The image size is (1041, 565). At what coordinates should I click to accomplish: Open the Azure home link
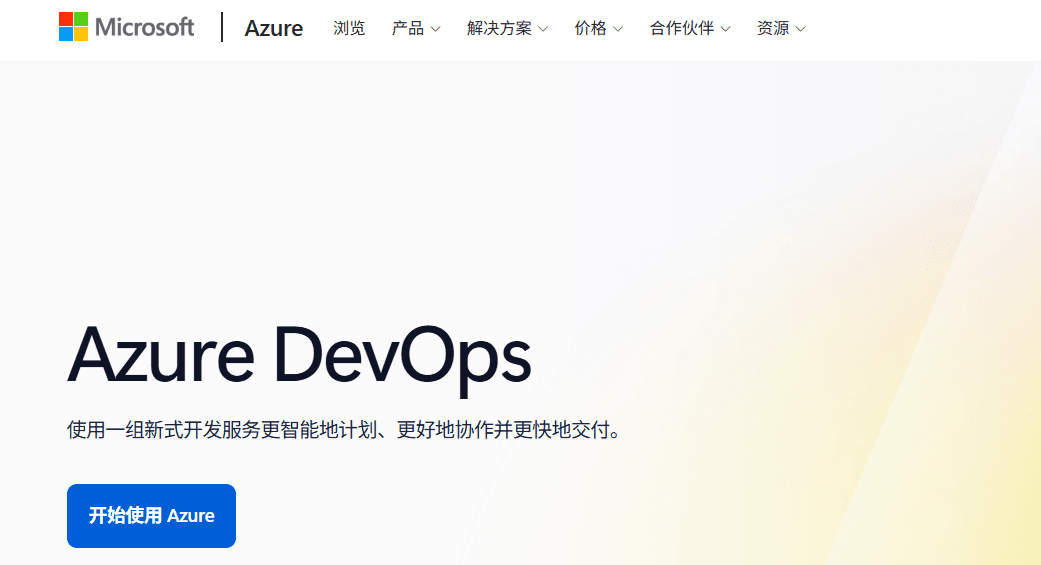click(274, 29)
